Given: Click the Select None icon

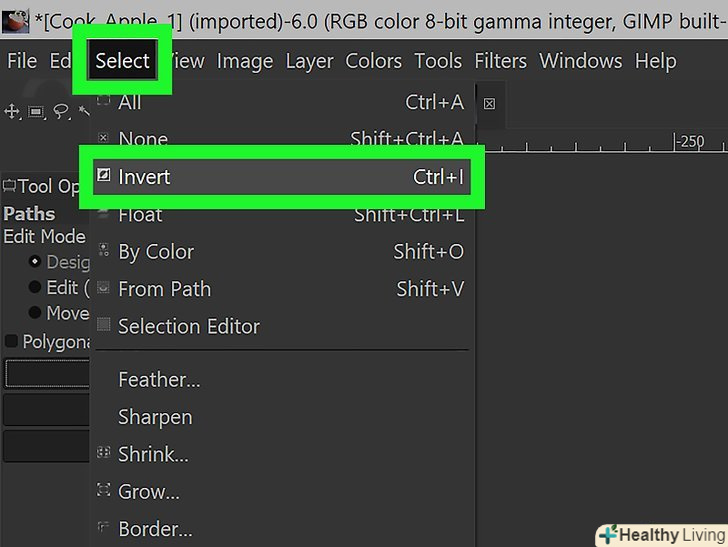Looking at the screenshot, I should point(104,139).
